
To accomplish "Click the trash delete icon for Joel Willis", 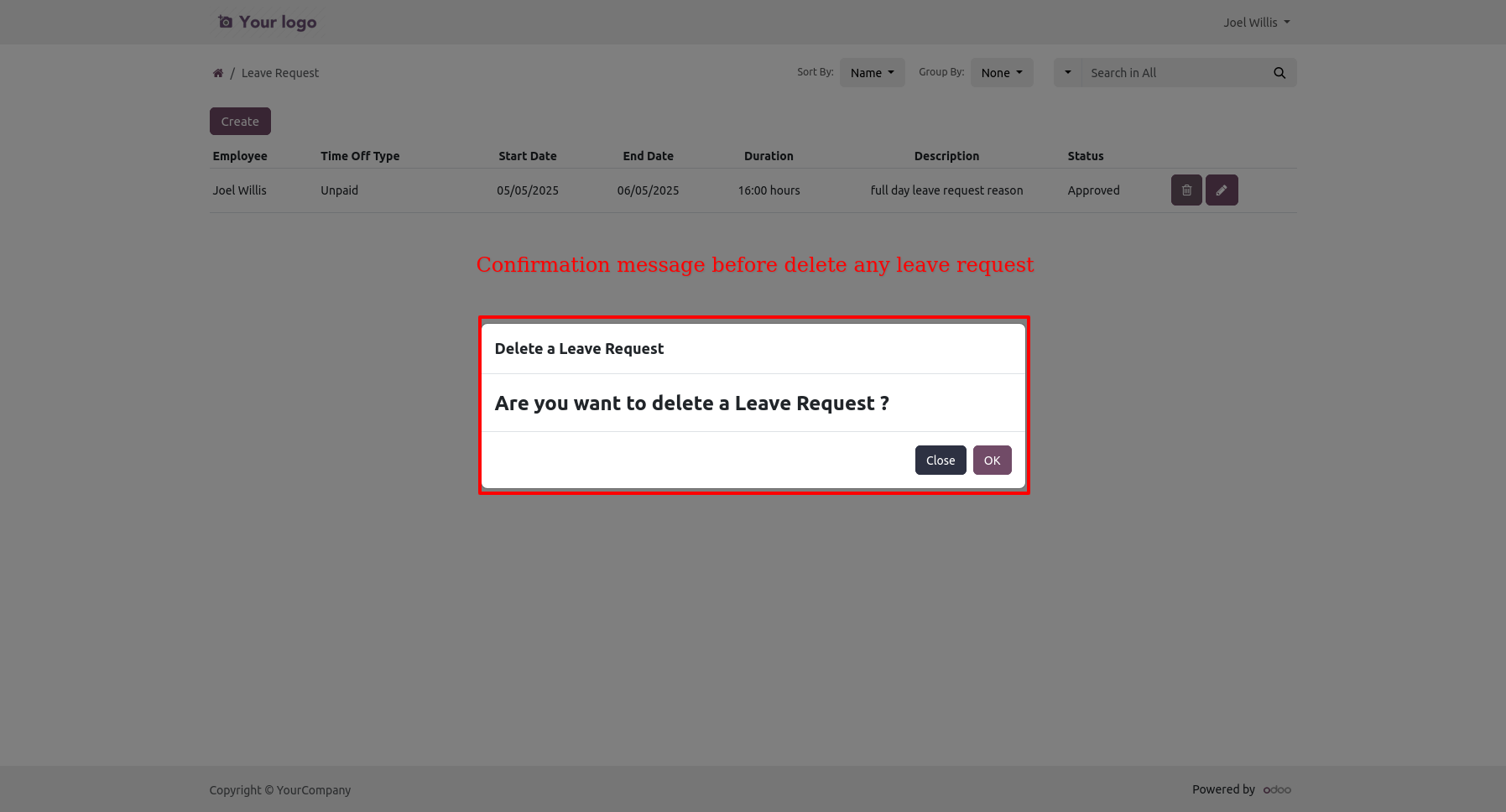I will 1186,190.
